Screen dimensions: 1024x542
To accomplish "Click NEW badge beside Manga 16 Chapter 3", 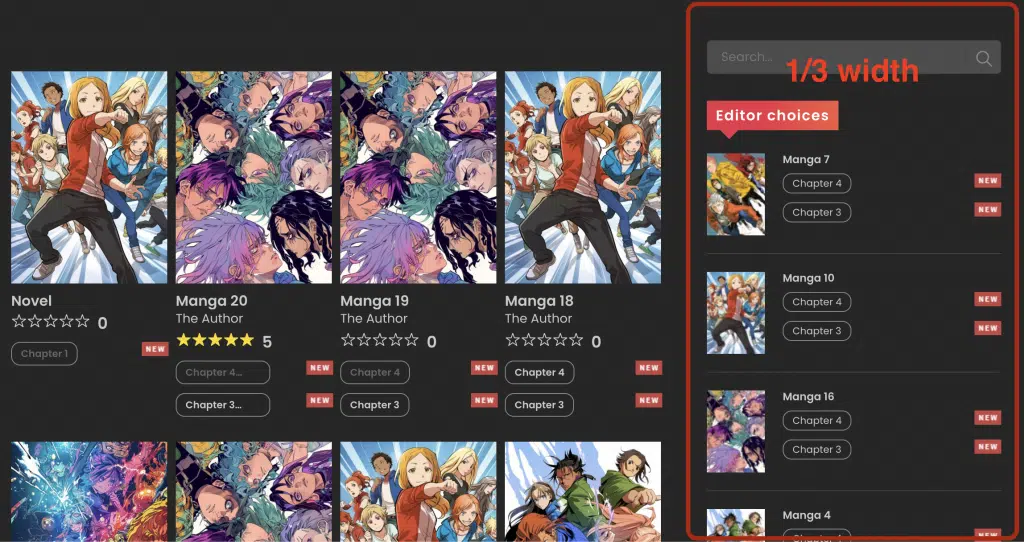I will point(987,446).
